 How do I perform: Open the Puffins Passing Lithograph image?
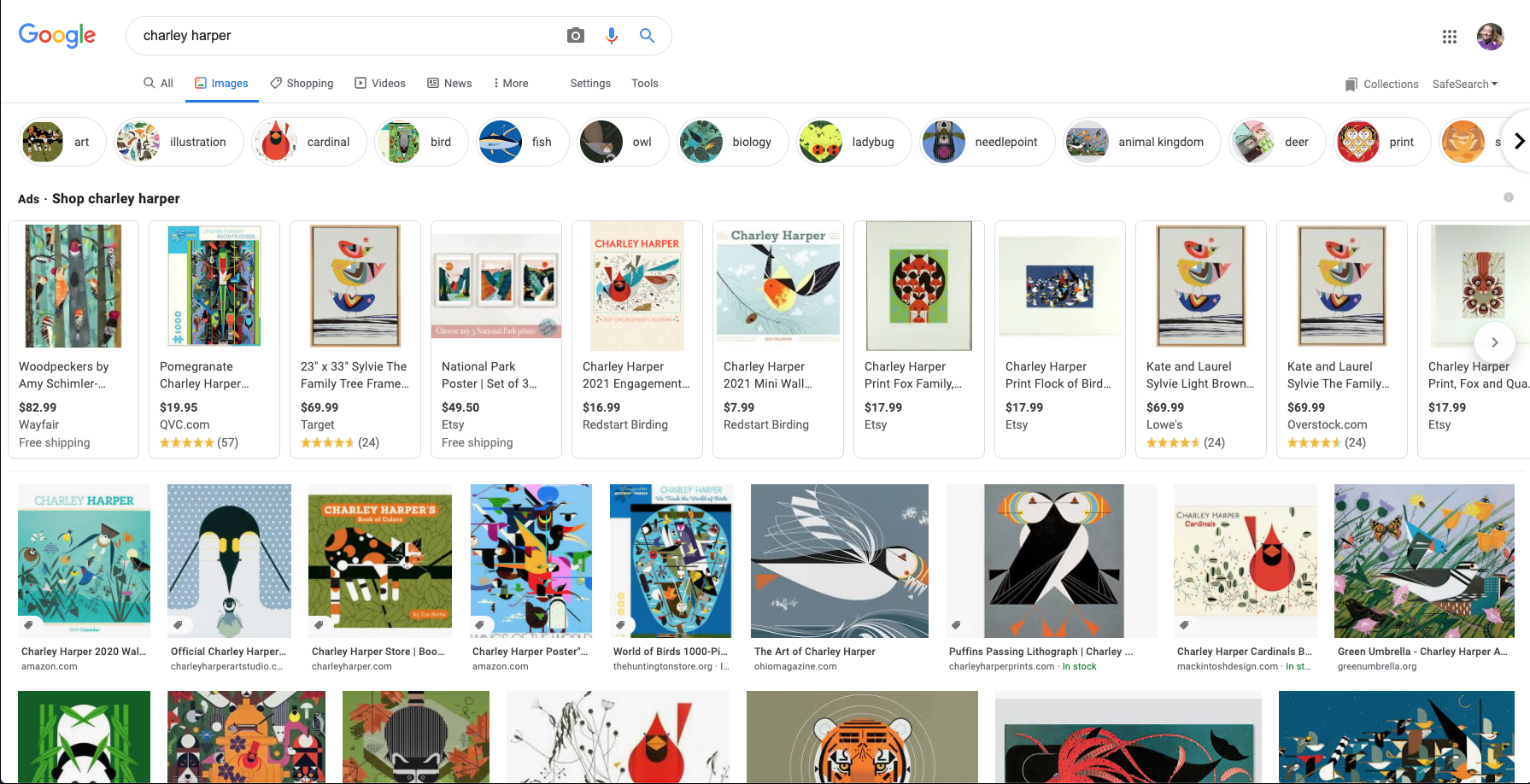pyautogui.click(x=1051, y=561)
